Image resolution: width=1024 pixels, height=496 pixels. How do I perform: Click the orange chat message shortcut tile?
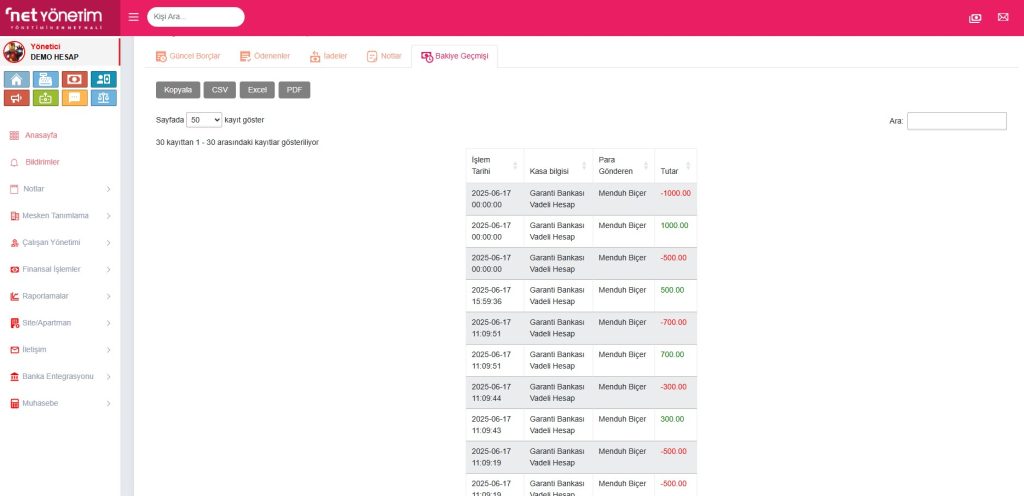coord(74,98)
